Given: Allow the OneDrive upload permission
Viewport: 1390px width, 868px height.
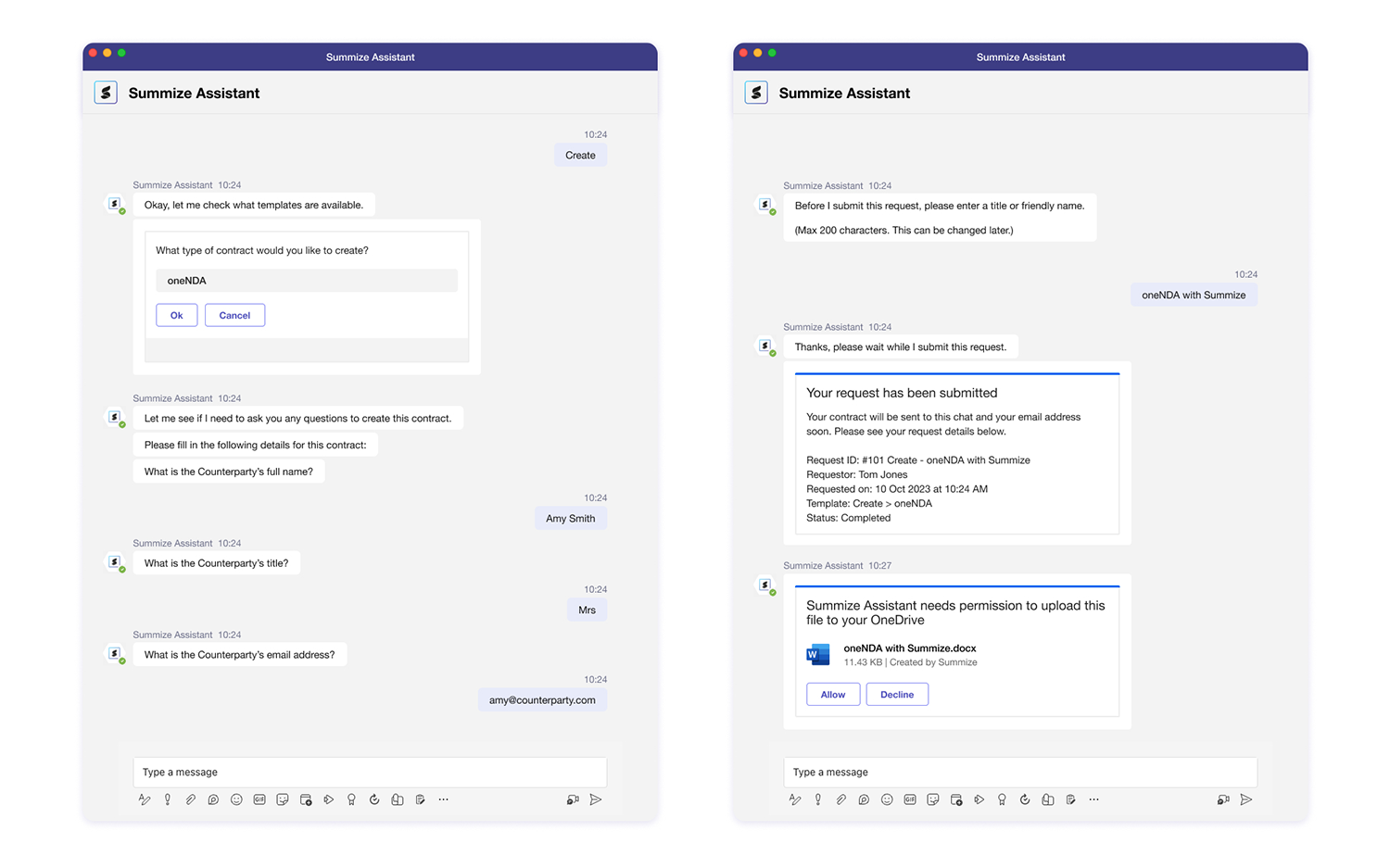Looking at the screenshot, I should click(833, 695).
